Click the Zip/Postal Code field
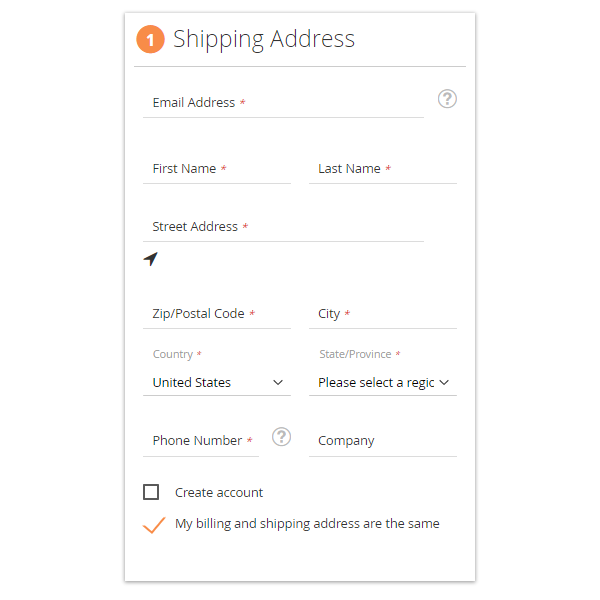 (x=216, y=314)
